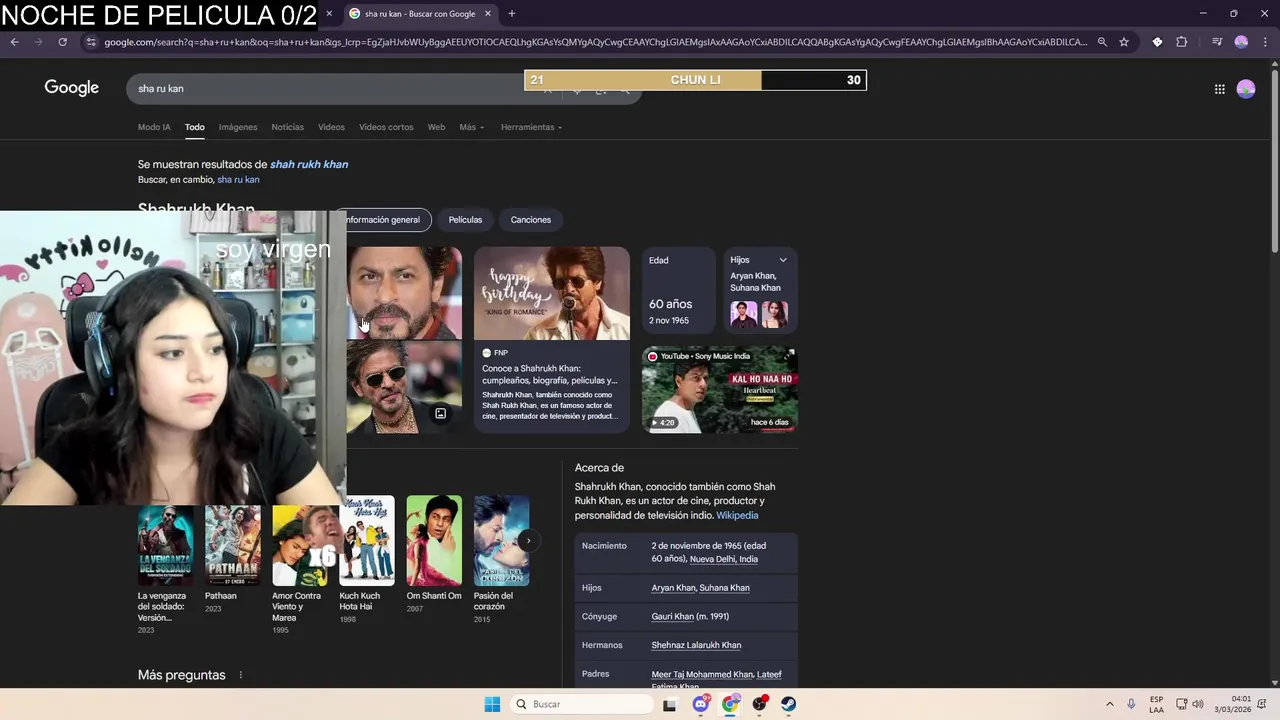Open Steam from the taskbar
This screenshot has width=1280, height=720.
pos(789,704)
